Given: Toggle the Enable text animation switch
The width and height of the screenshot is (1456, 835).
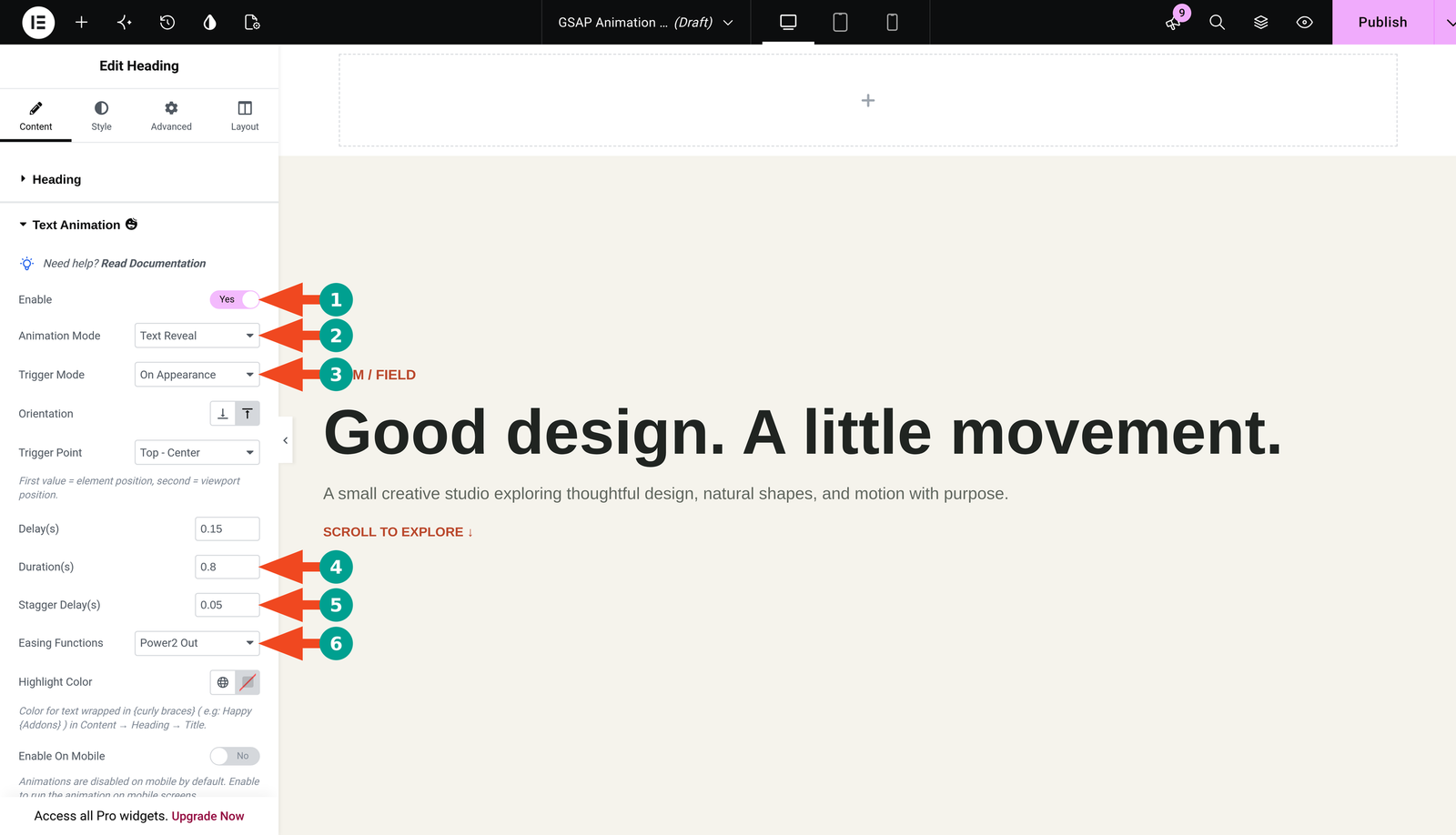Looking at the screenshot, I should pos(235,299).
